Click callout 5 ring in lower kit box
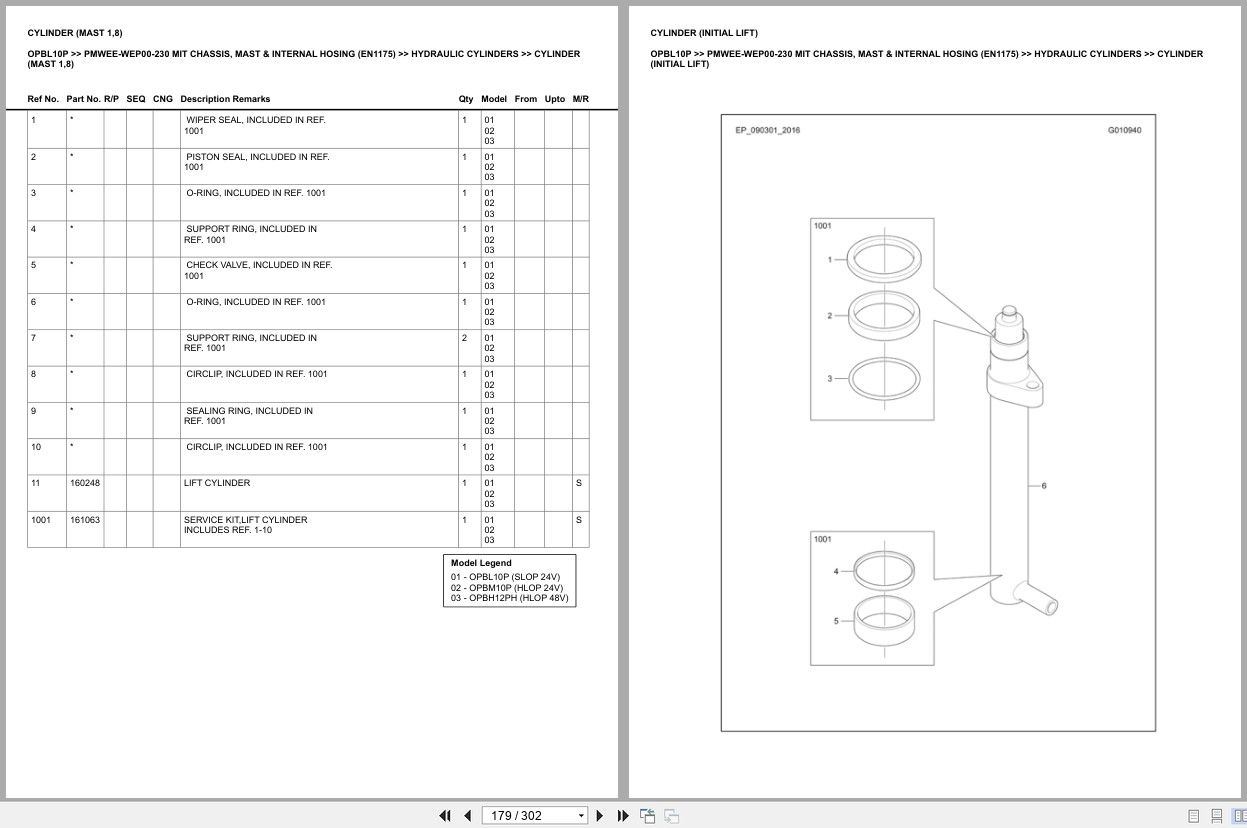This screenshot has width=1247, height=828. [885, 621]
